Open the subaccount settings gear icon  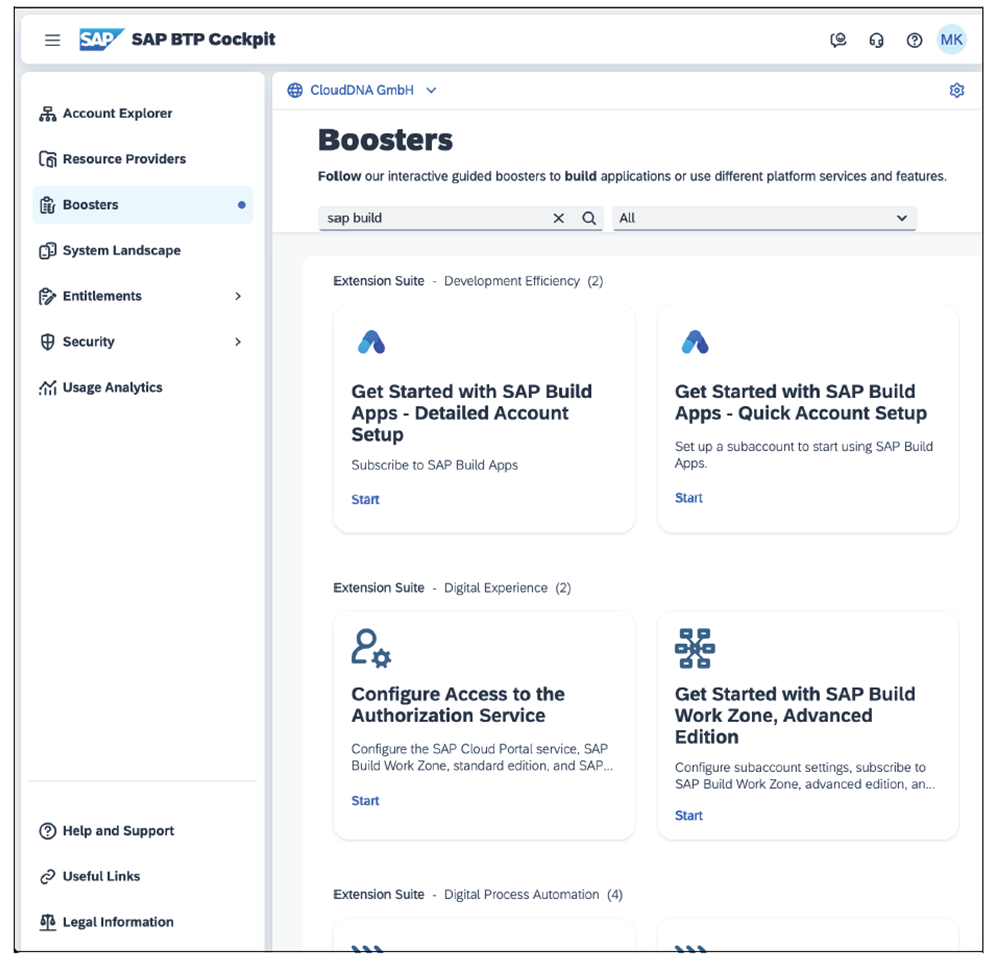pyautogui.click(x=957, y=90)
